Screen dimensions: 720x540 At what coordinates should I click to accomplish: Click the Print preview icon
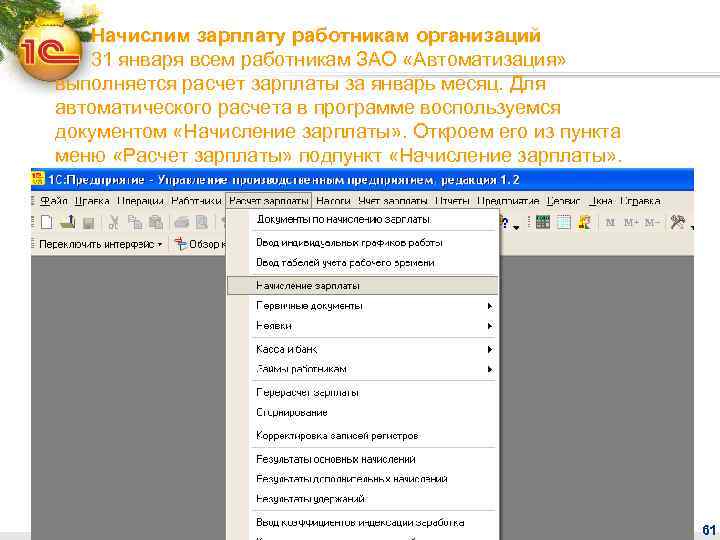202,223
